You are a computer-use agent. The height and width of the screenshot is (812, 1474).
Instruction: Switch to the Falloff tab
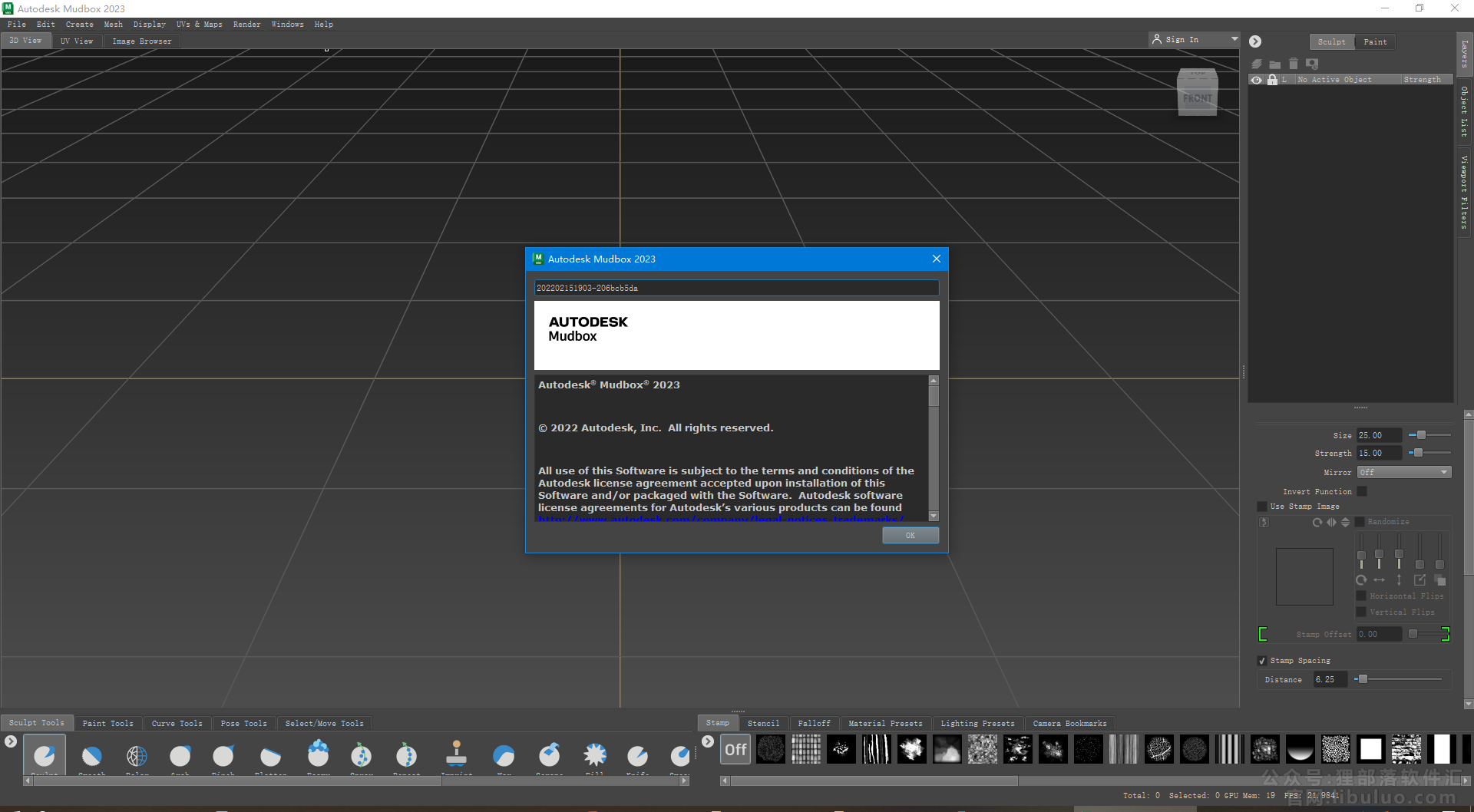[x=814, y=723]
